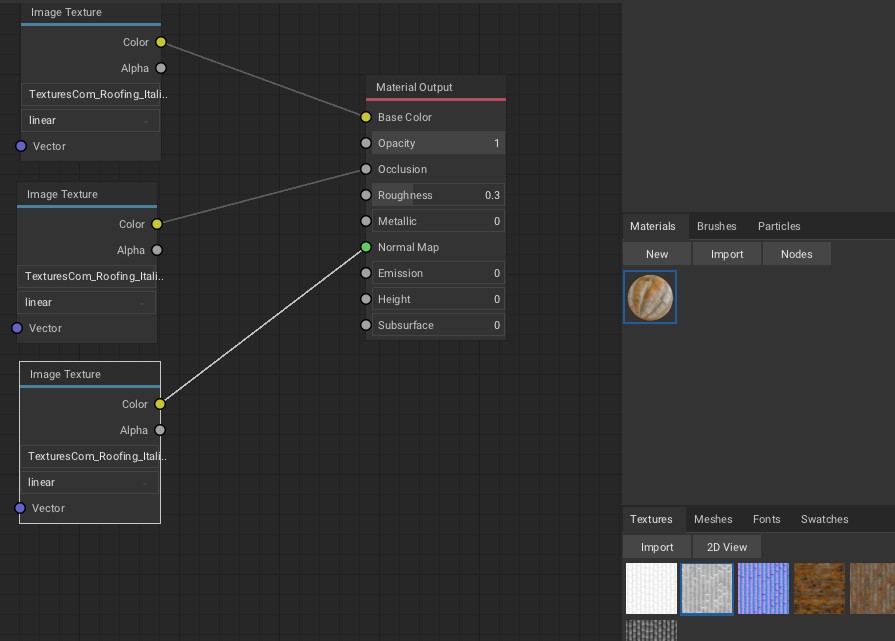Screen dimensions: 895x641
Task: Open linear color space dropdown on top Image Texture
Action: click(x=90, y=120)
